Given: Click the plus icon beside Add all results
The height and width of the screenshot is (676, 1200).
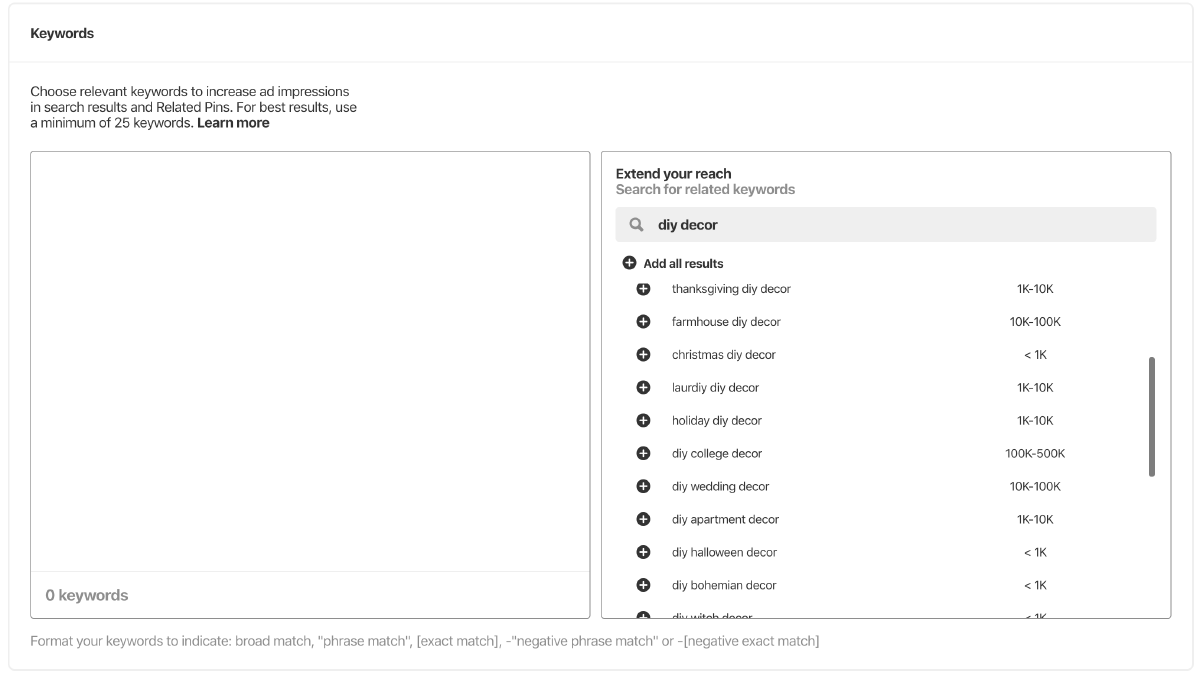Looking at the screenshot, I should tap(630, 262).
